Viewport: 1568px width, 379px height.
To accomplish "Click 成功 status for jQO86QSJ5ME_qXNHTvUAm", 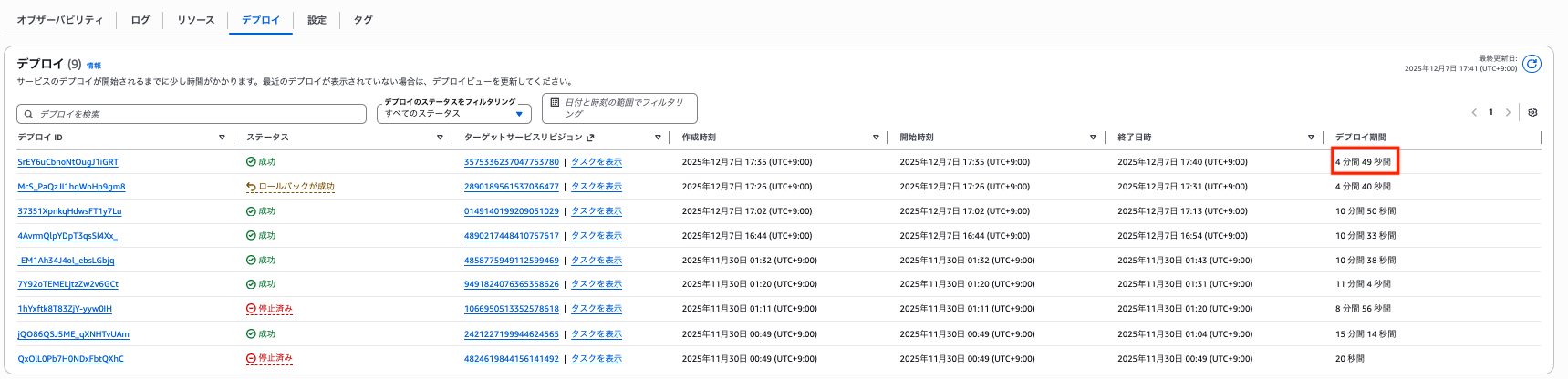I will [x=261, y=333].
